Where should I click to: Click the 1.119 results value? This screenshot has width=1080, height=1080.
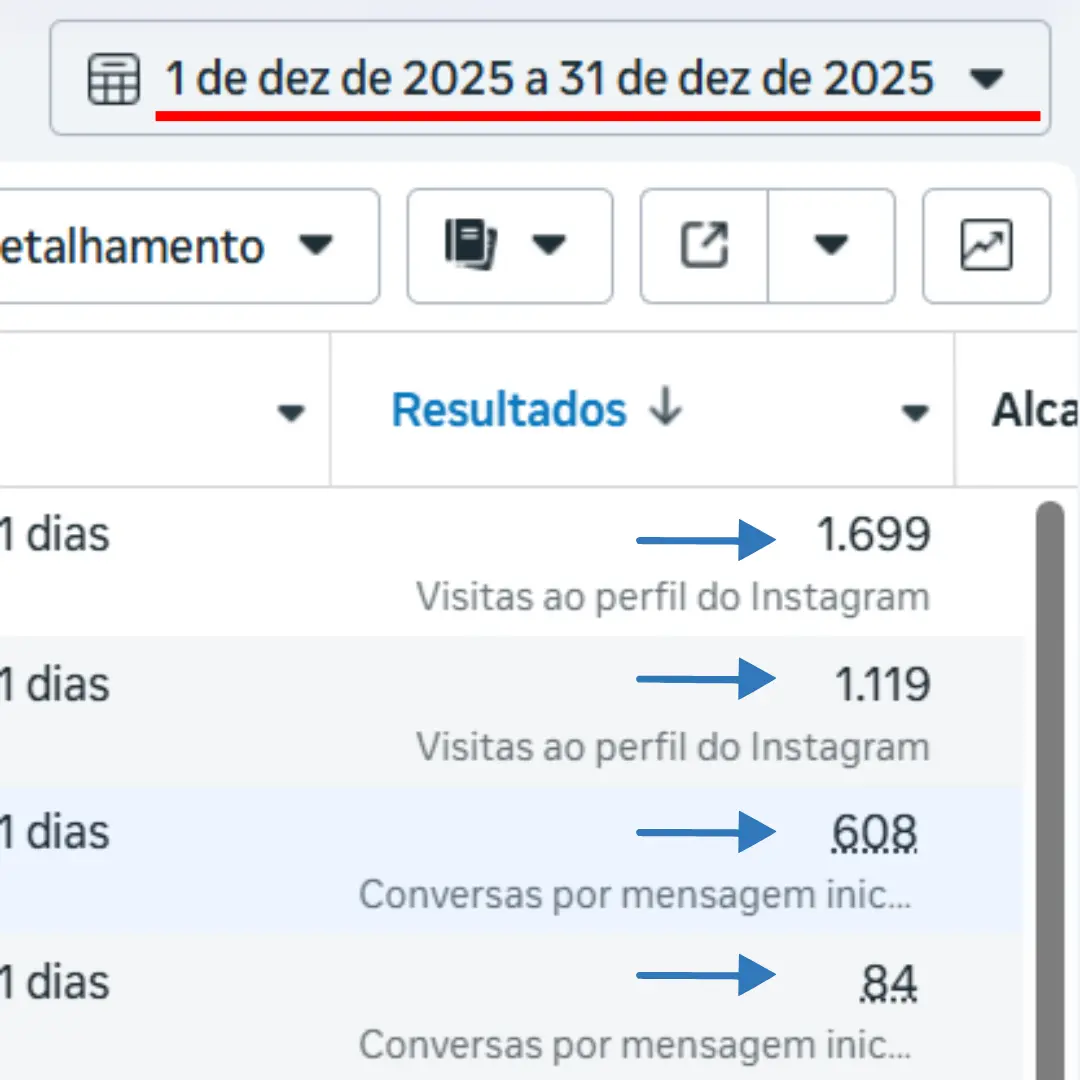click(x=882, y=685)
